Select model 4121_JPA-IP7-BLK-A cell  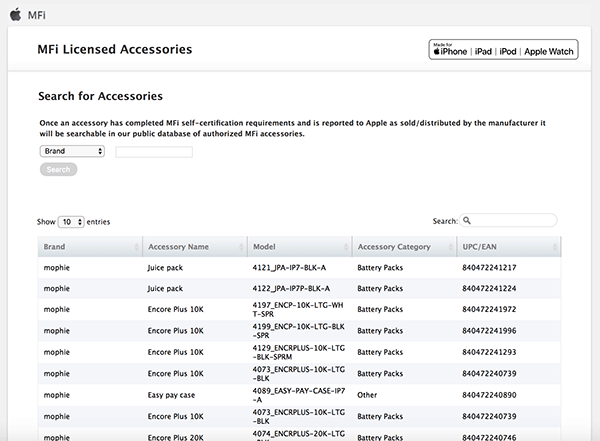tap(289, 268)
